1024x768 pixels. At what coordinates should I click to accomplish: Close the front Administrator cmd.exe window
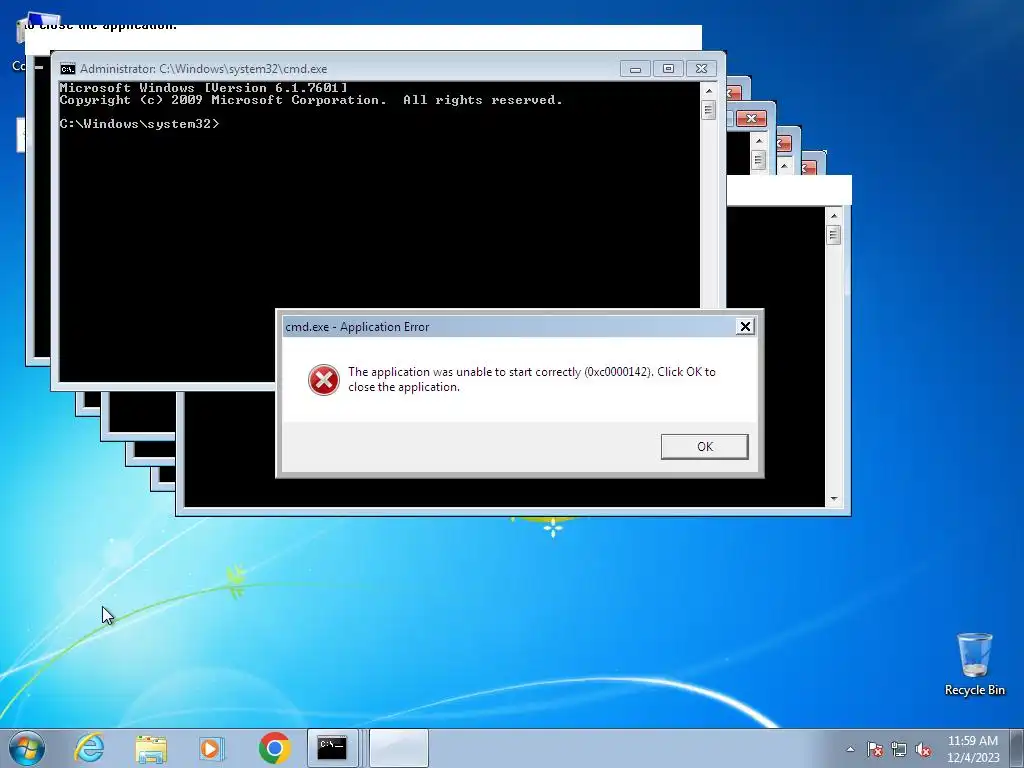point(701,69)
